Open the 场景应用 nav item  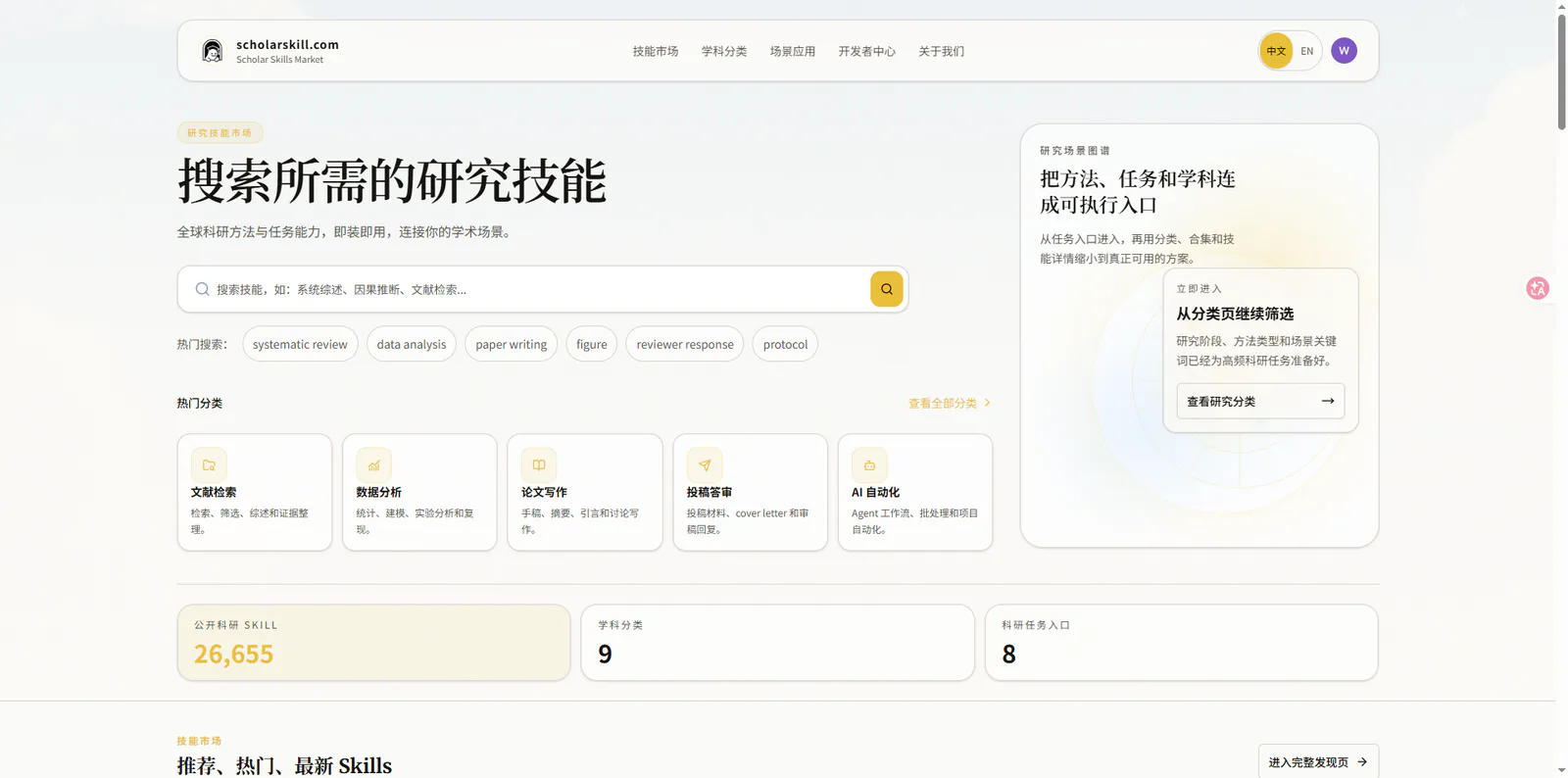tap(793, 51)
